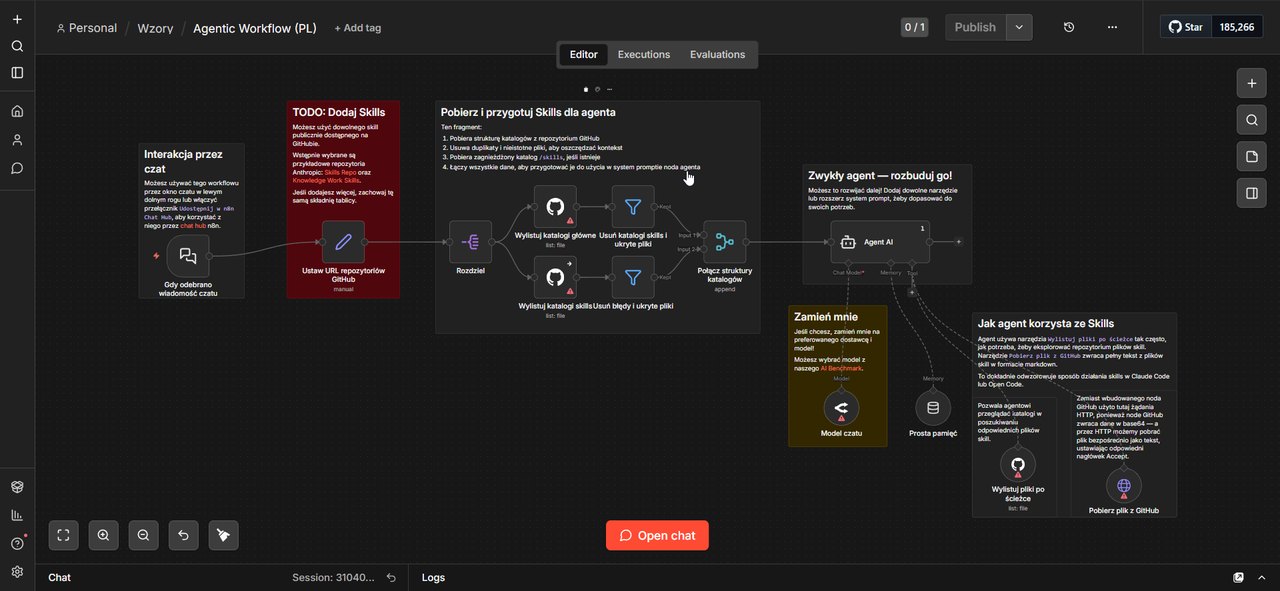Select the Rozdziel split node

pos(470,242)
